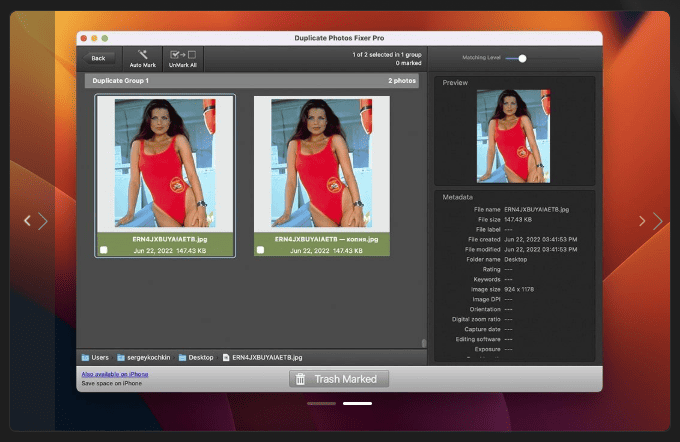Viewport: 680px width, 442px height.
Task: Click the Desktop folder in path bar
Action: [x=196, y=357]
